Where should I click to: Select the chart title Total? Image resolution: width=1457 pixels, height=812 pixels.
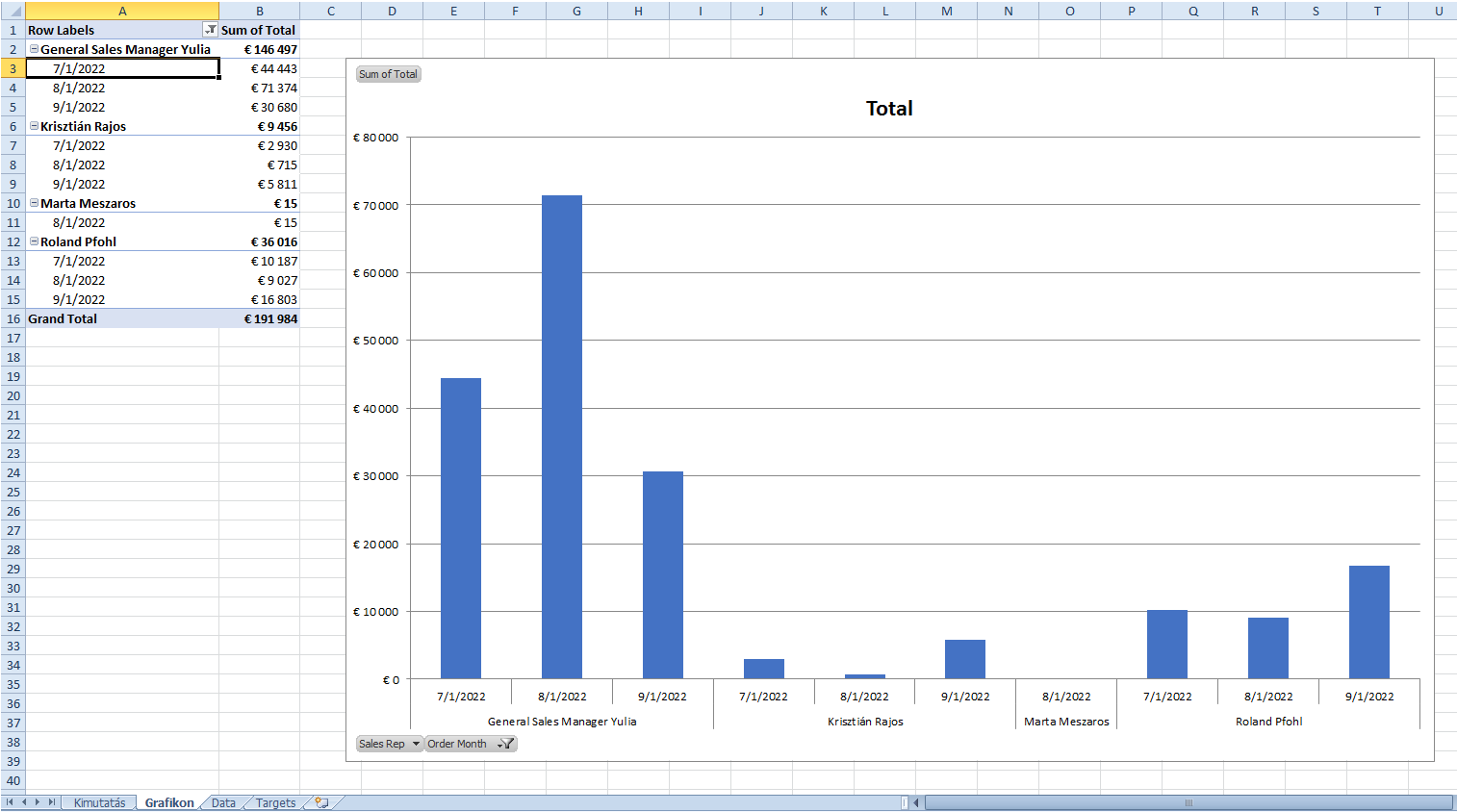click(889, 109)
